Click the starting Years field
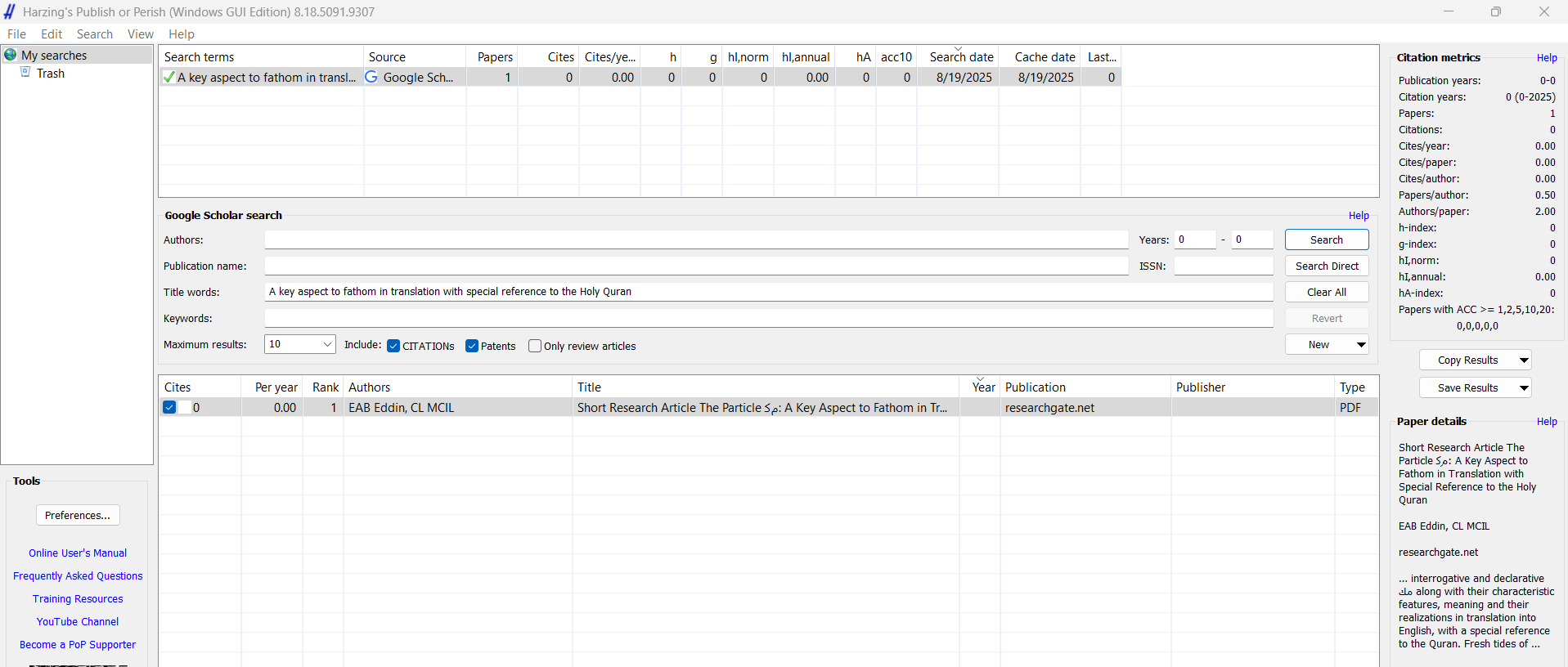Screen dimensions: 1568x667 pyautogui.click(x=1195, y=239)
